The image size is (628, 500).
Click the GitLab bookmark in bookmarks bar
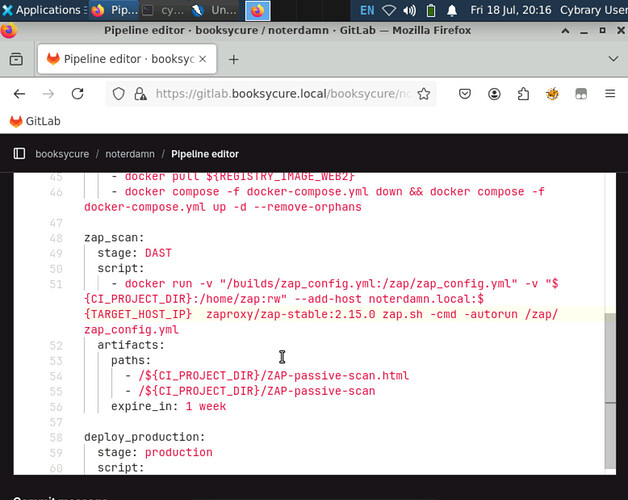coord(33,121)
